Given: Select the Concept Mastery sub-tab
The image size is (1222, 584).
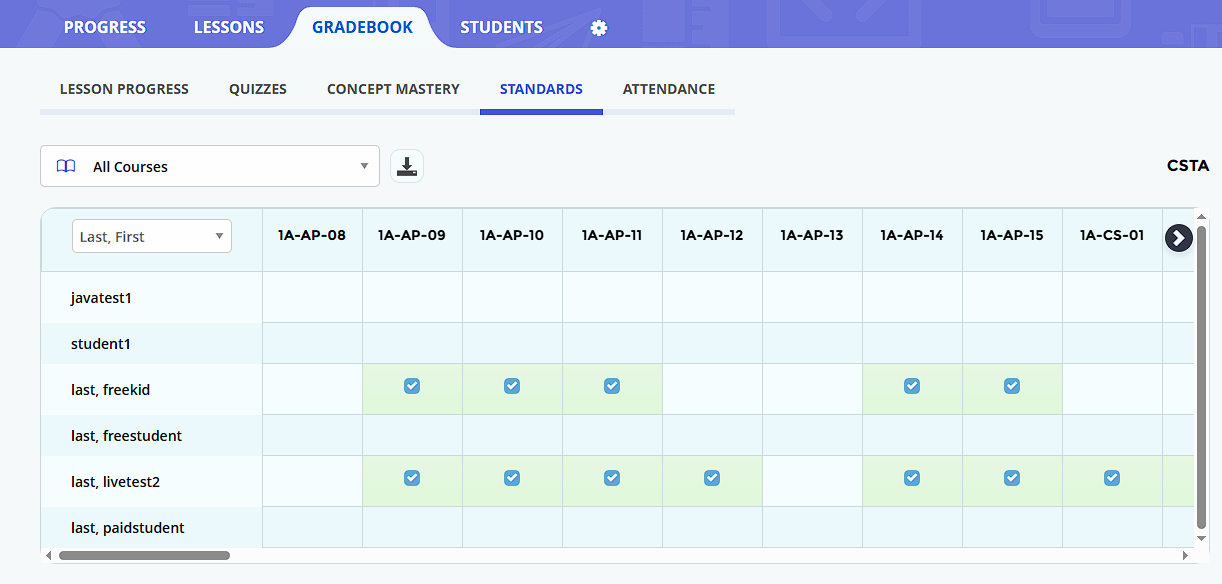Looking at the screenshot, I should point(393,89).
